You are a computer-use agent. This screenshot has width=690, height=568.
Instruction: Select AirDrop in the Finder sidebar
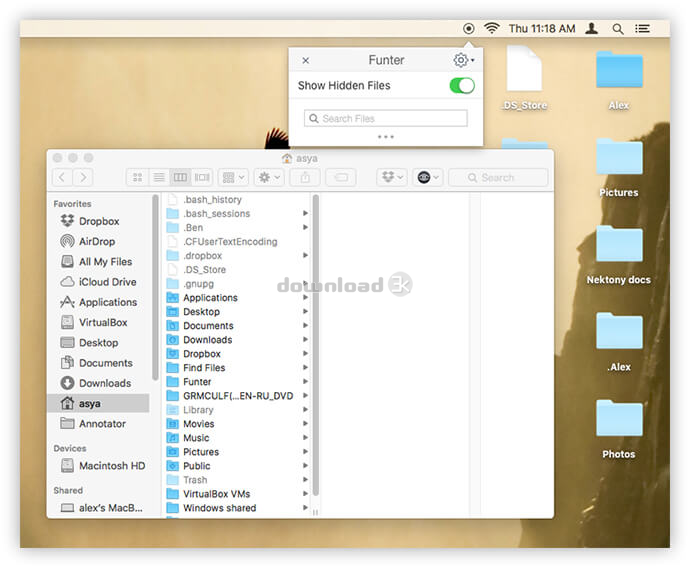(x=96, y=242)
